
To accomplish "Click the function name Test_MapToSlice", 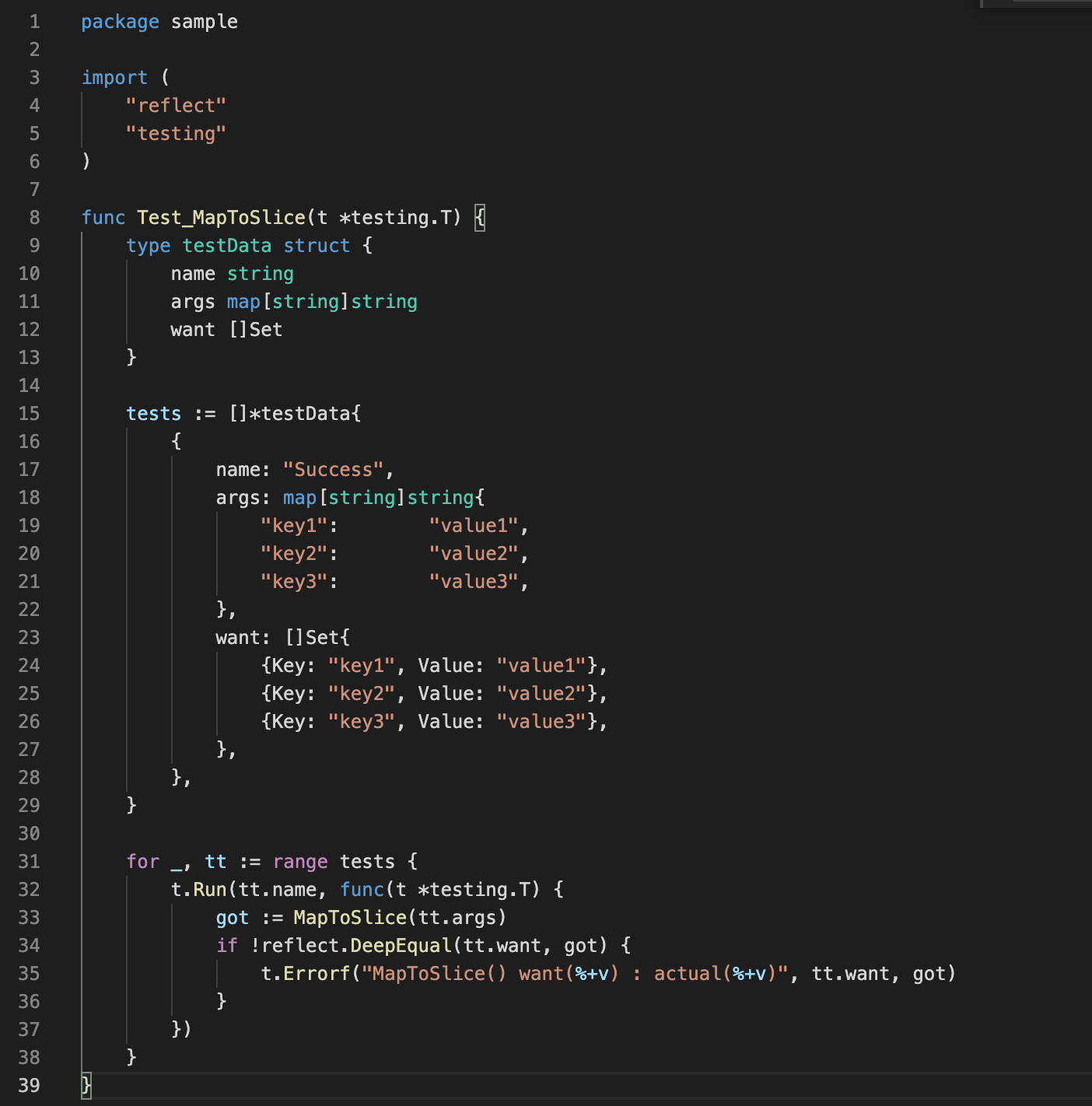I will (221, 218).
